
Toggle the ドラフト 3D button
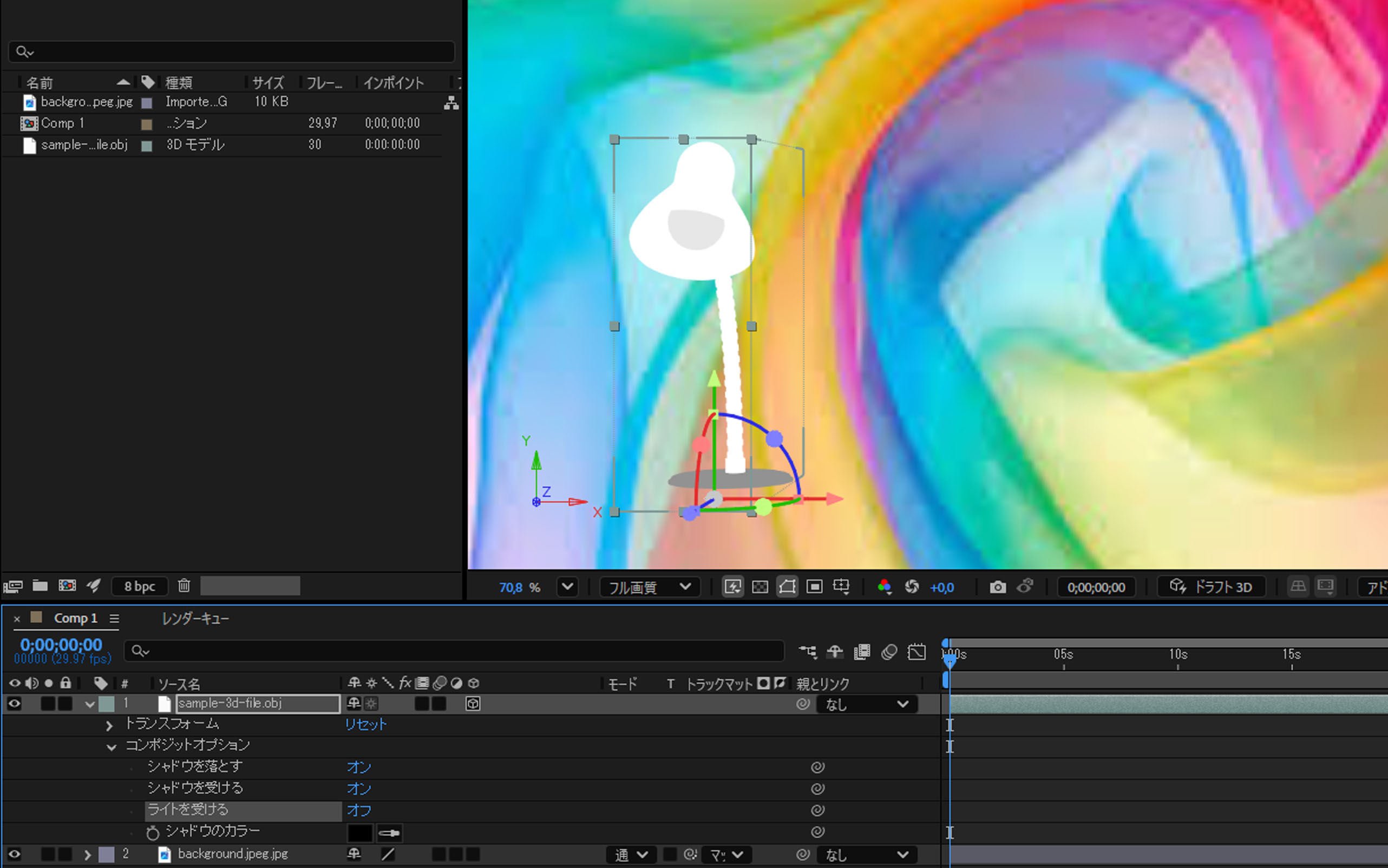(1211, 587)
